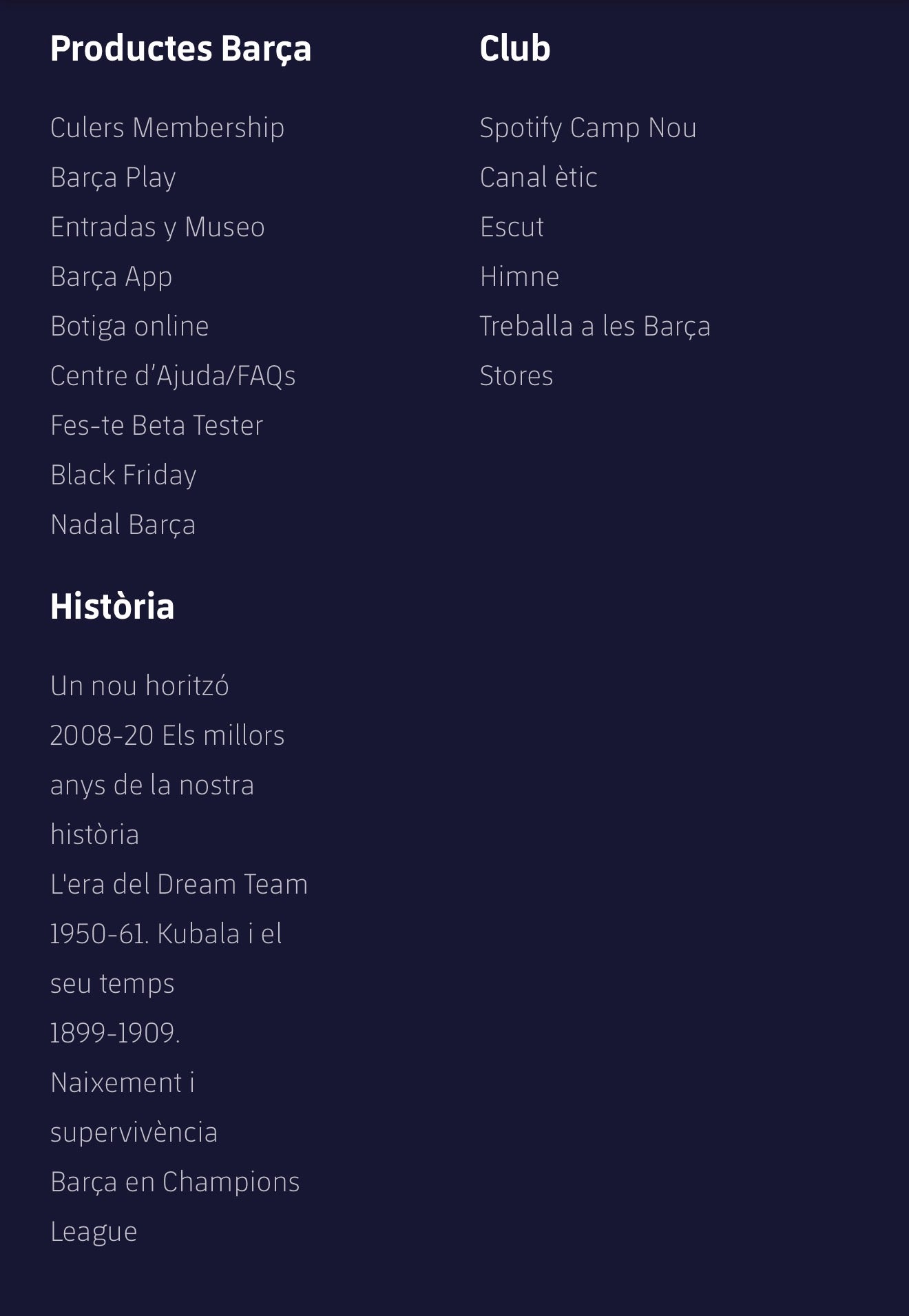
Task: Select L'era del Dream Team link
Action: tap(179, 885)
